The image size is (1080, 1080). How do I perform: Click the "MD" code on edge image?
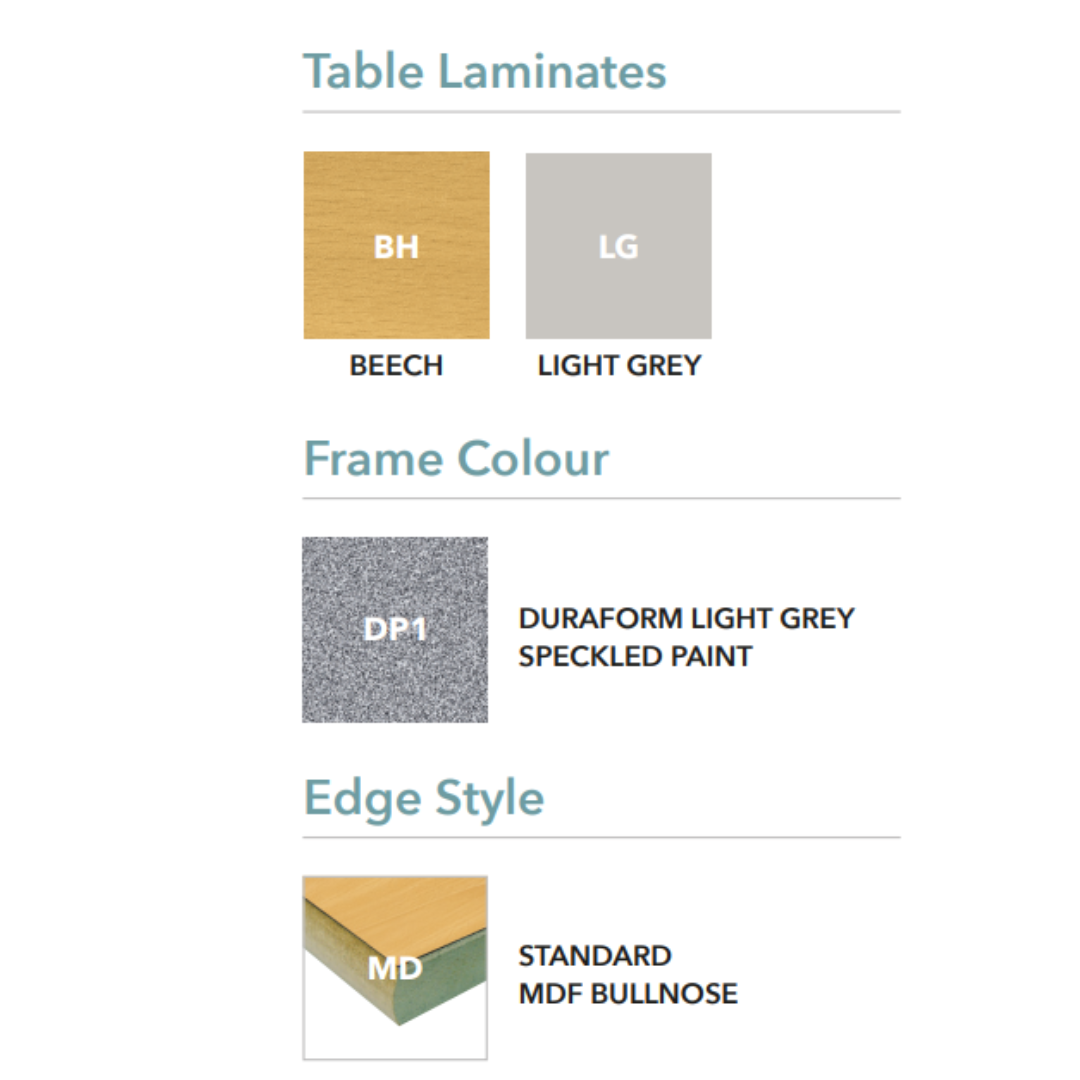tap(395, 968)
